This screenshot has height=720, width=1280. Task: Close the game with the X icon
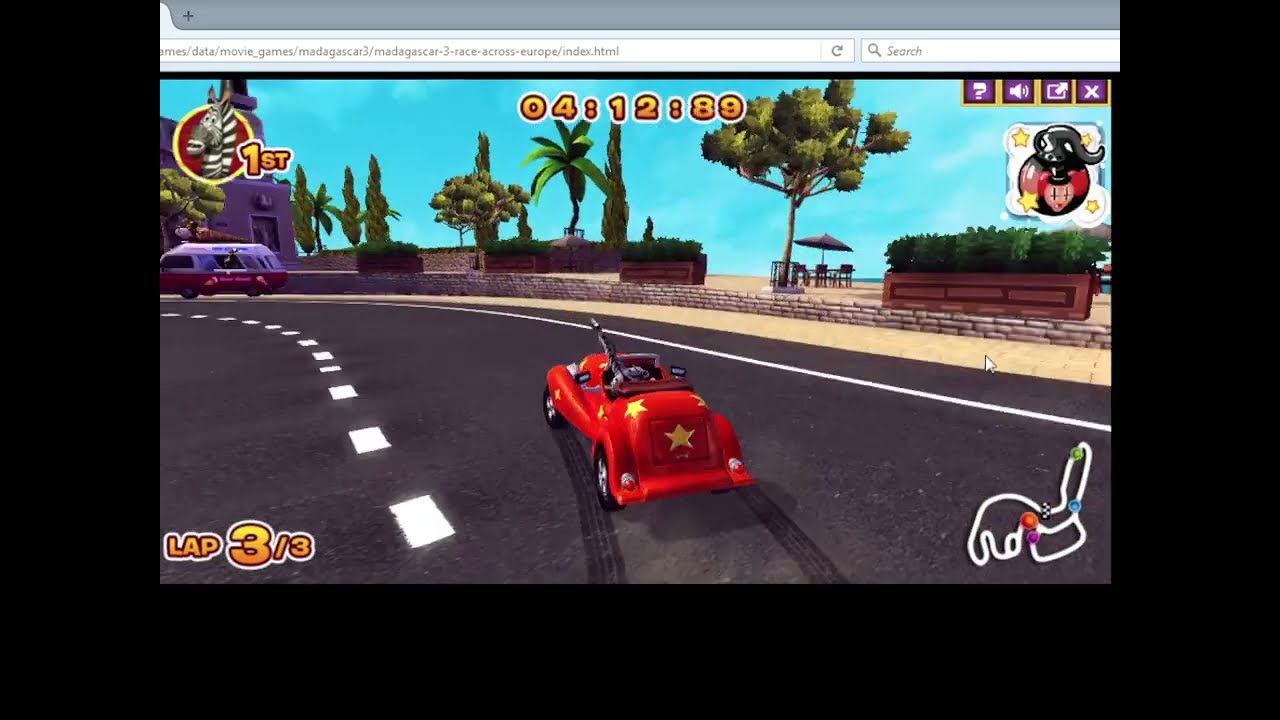point(1092,92)
